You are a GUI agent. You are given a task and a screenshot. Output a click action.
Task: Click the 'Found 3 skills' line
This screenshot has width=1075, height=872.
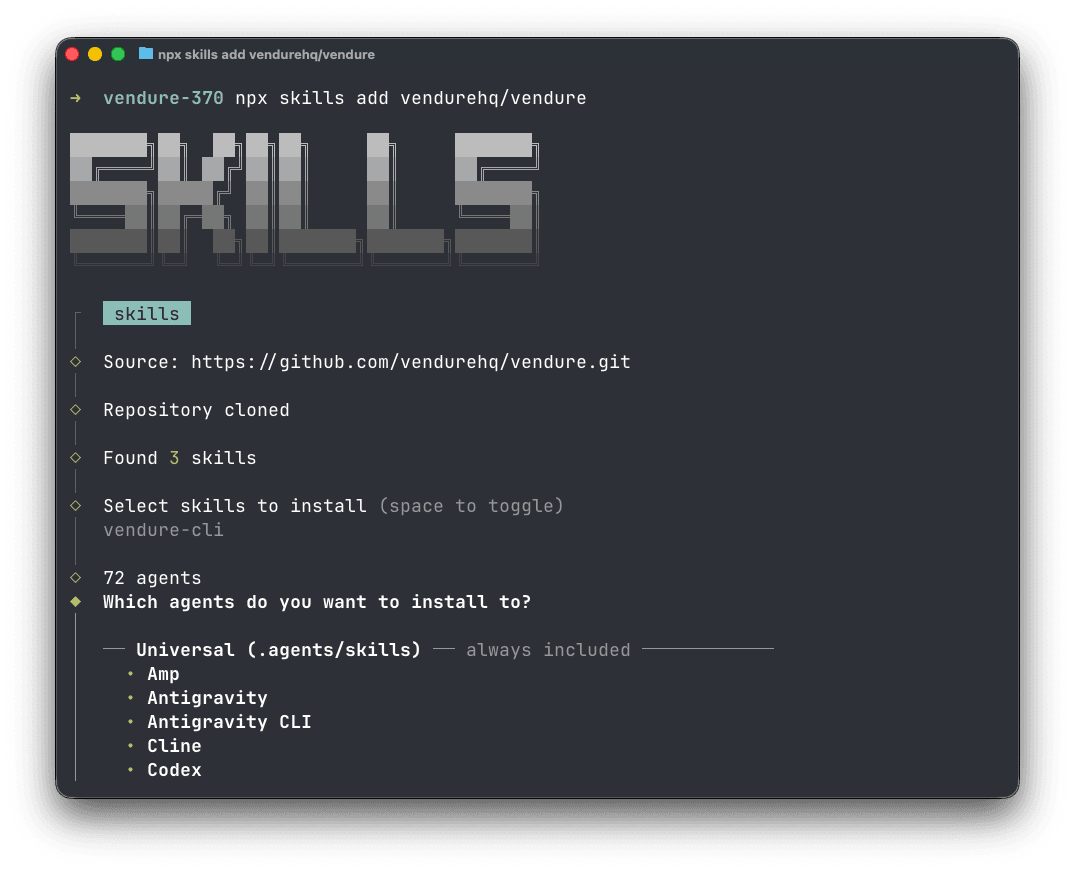point(180,458)
